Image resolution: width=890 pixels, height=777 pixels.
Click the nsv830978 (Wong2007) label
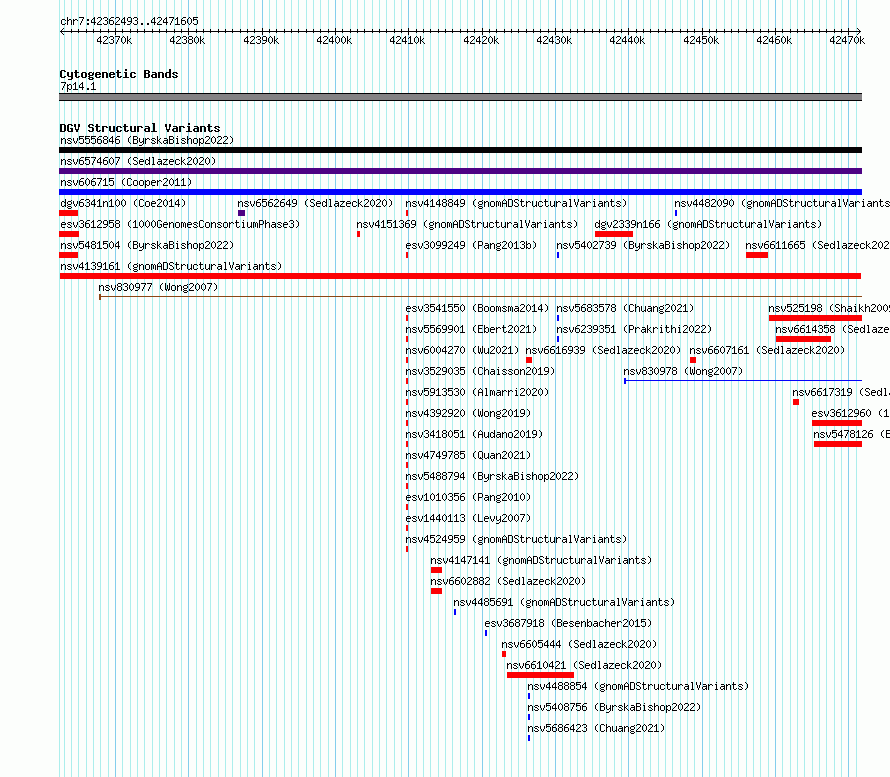[x=683, y=371]
